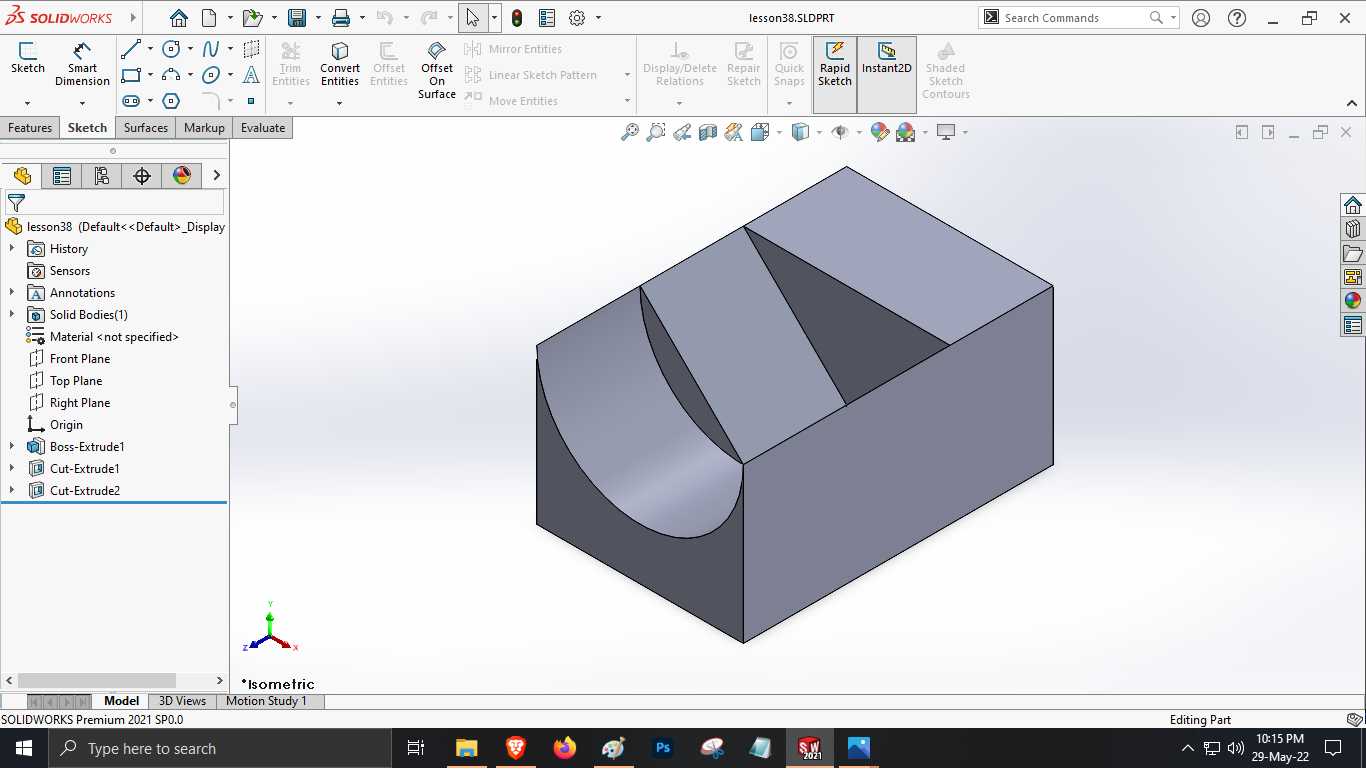
Task: Click Display/Delete Relations button
Action: (x=680, y=65)
